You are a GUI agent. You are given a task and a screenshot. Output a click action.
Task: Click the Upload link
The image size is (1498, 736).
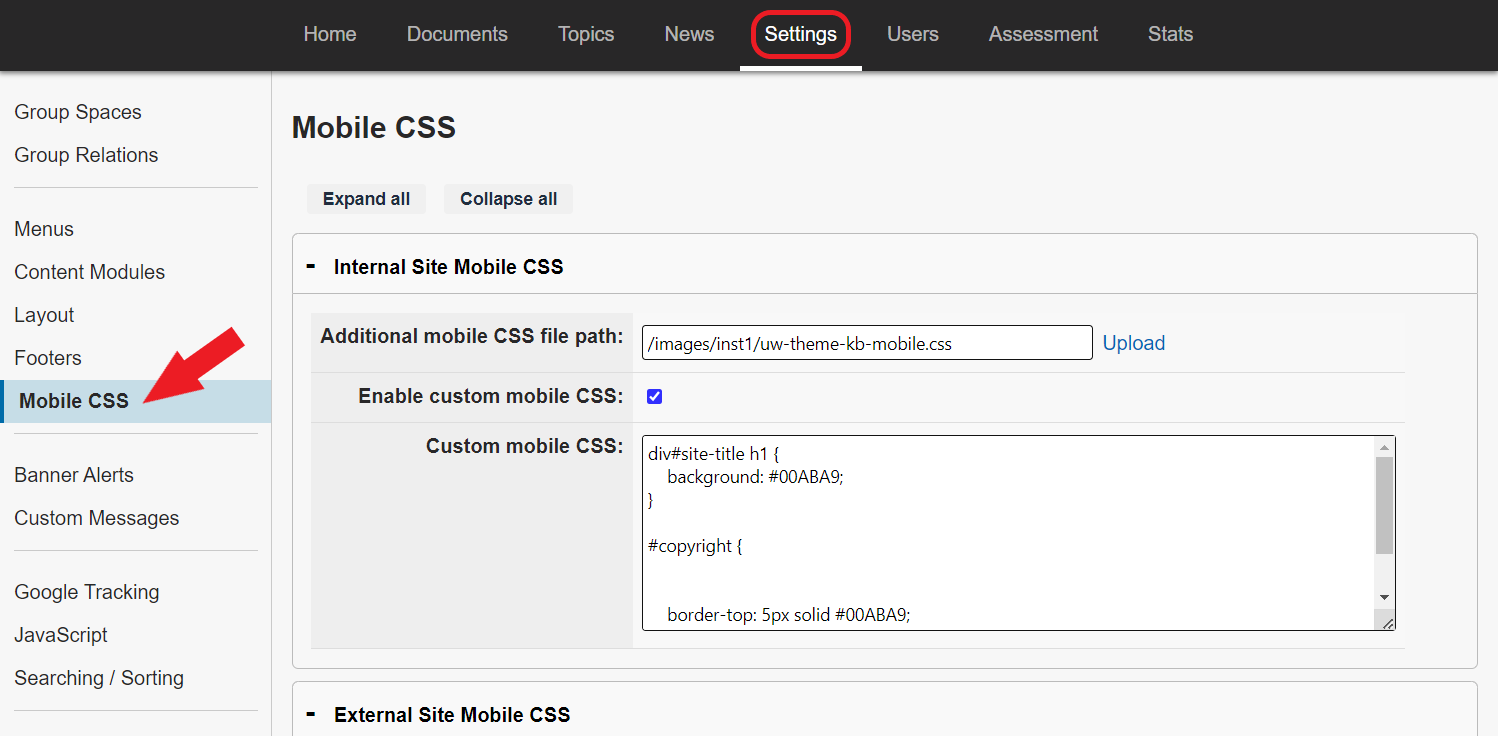[x=1134, y=343]
